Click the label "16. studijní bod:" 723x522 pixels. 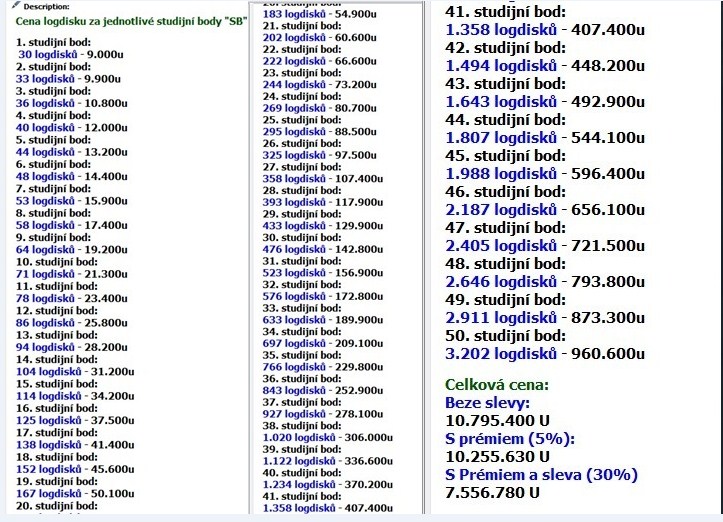57,409
